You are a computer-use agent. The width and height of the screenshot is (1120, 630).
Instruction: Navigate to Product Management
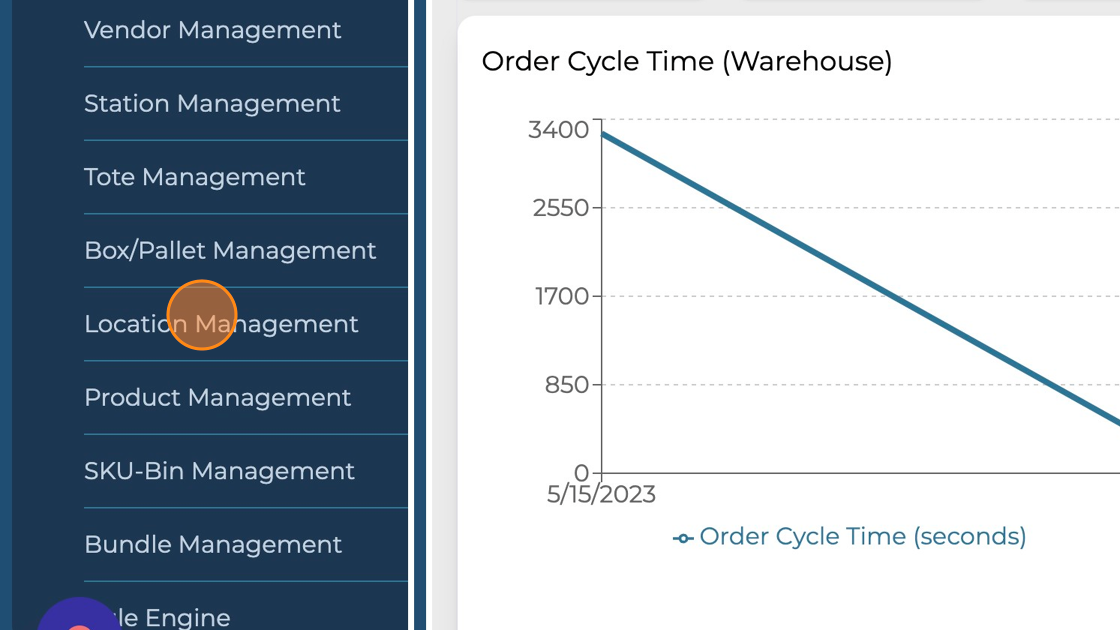217,398
